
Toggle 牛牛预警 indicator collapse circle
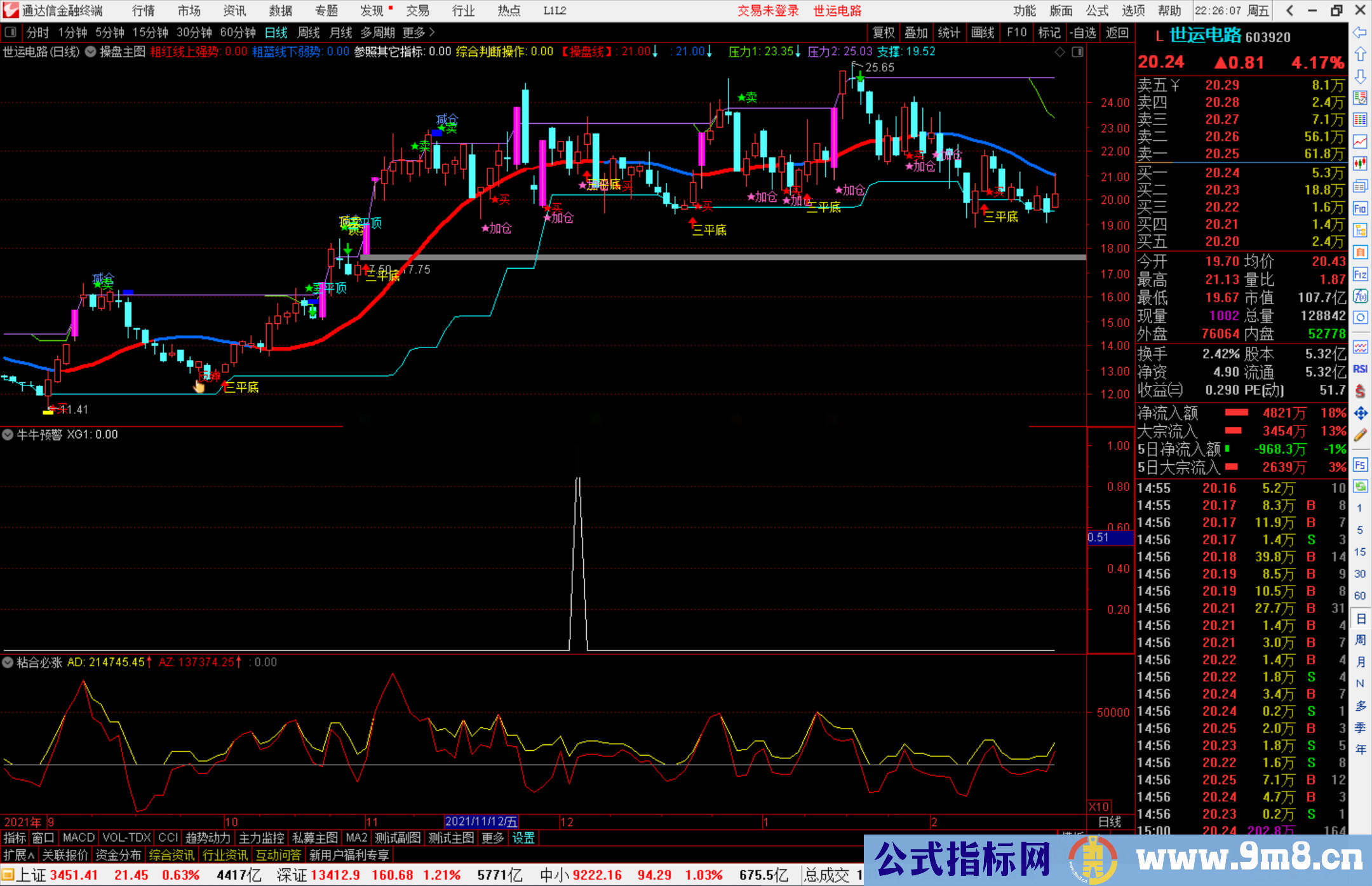coord(8,435)
